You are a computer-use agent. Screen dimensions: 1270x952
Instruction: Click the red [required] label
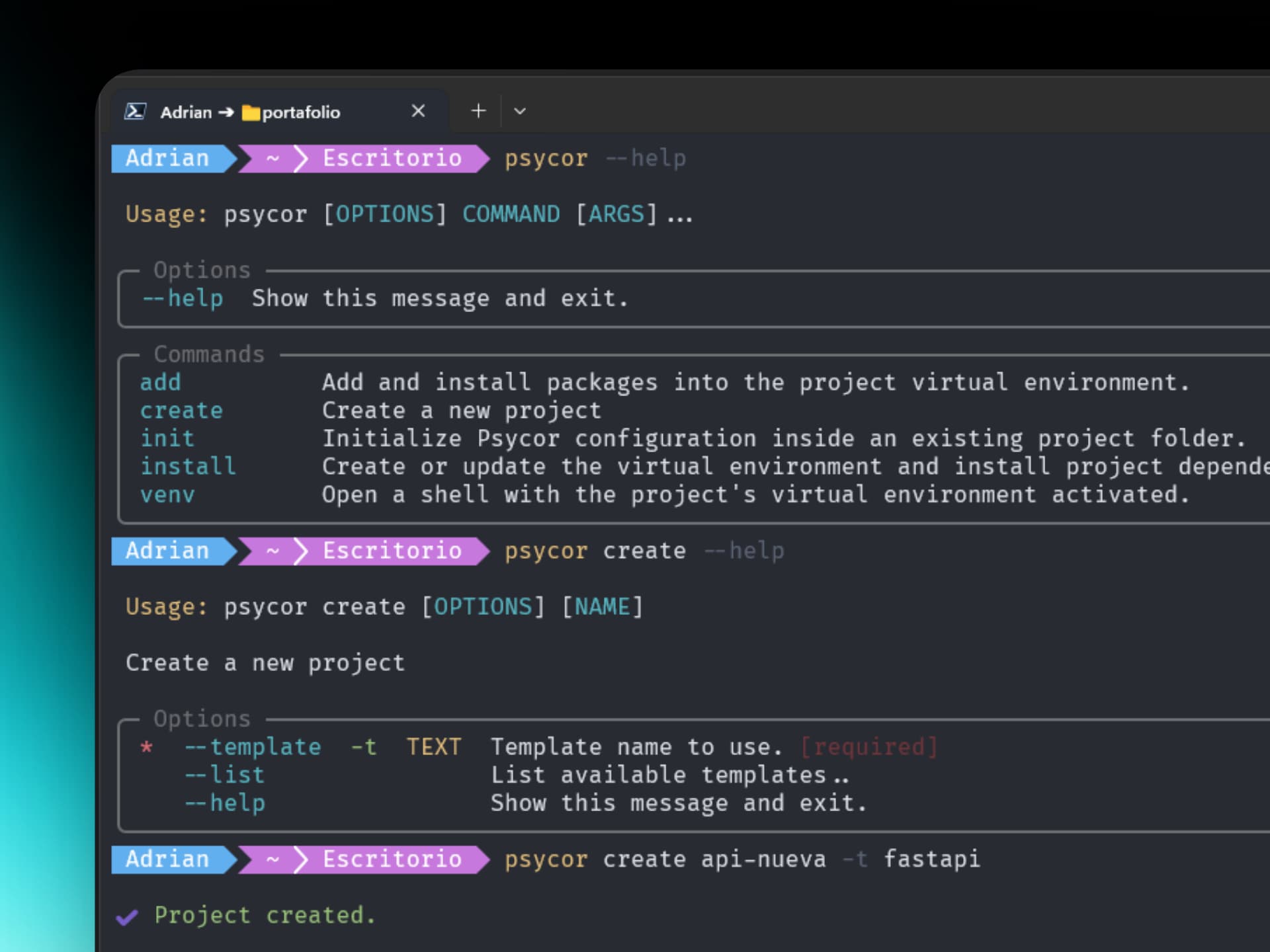[868, 747]
